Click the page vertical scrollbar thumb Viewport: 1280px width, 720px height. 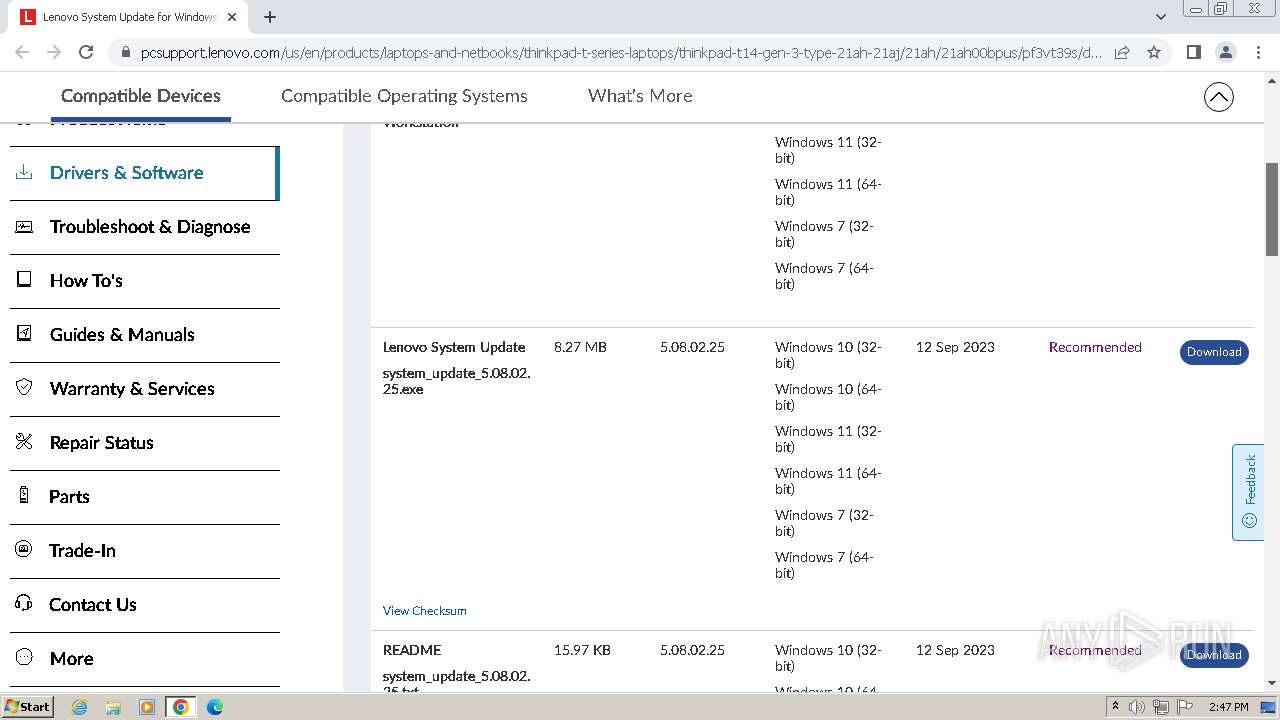point(1272,208)
